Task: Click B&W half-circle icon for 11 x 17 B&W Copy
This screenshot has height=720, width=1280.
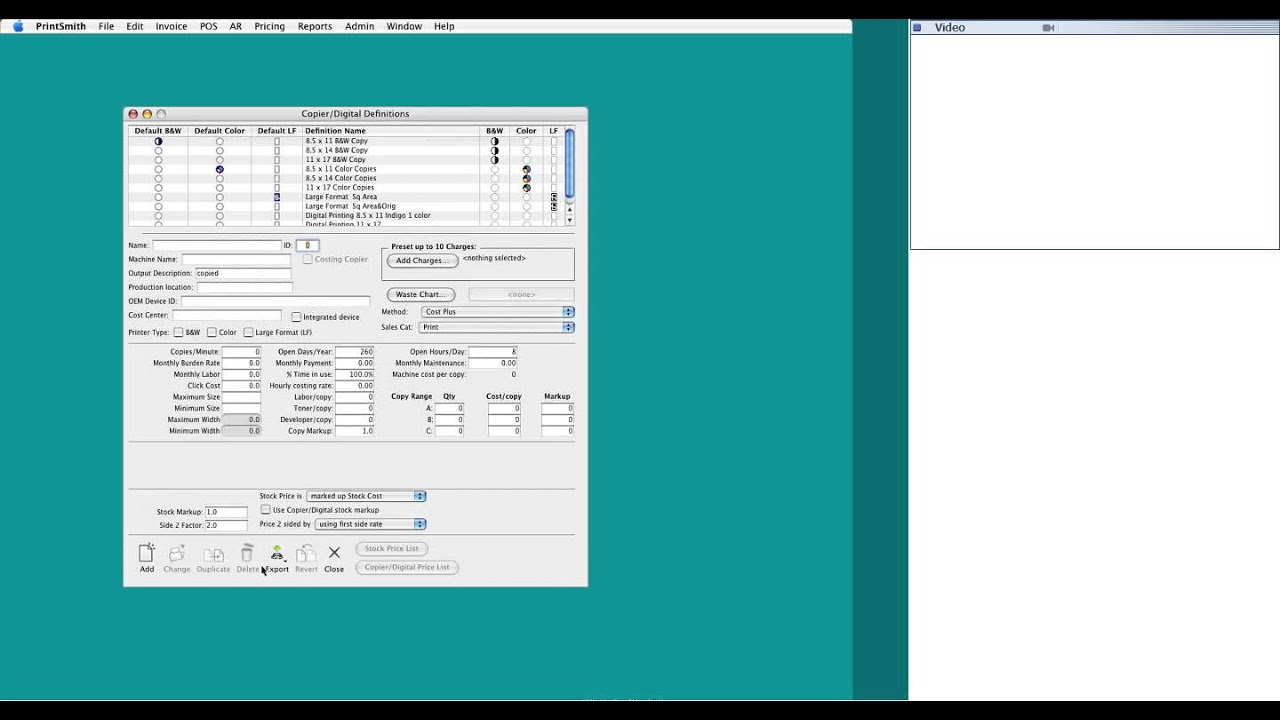Action: click(x=494, y=160)
